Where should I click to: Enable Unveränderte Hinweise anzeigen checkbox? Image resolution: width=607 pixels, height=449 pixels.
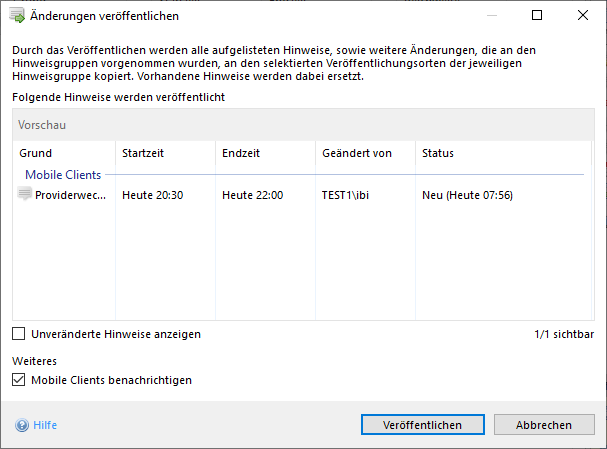(19, 334)
